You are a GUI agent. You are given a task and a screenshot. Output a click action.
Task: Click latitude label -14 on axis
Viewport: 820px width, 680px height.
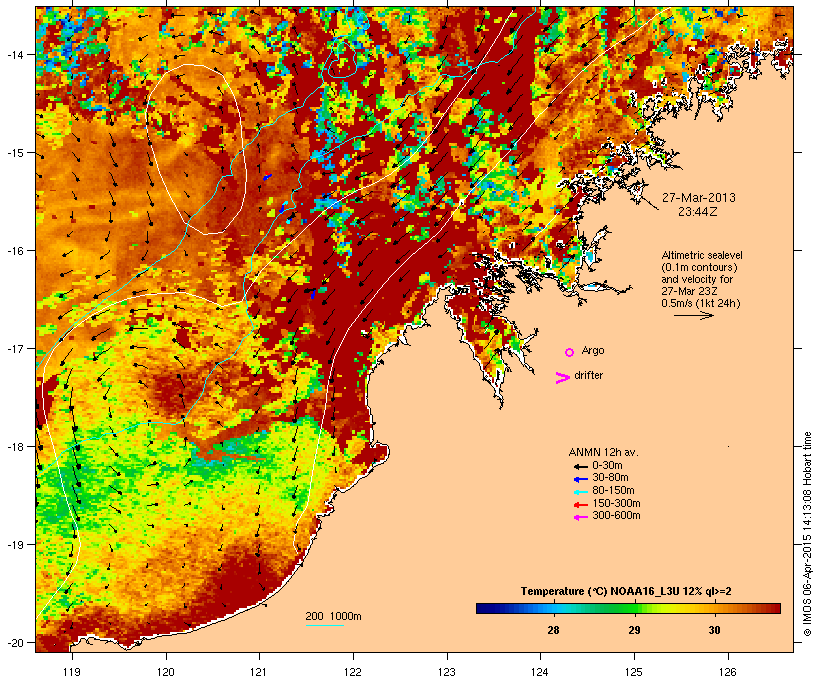coord(13,55)
